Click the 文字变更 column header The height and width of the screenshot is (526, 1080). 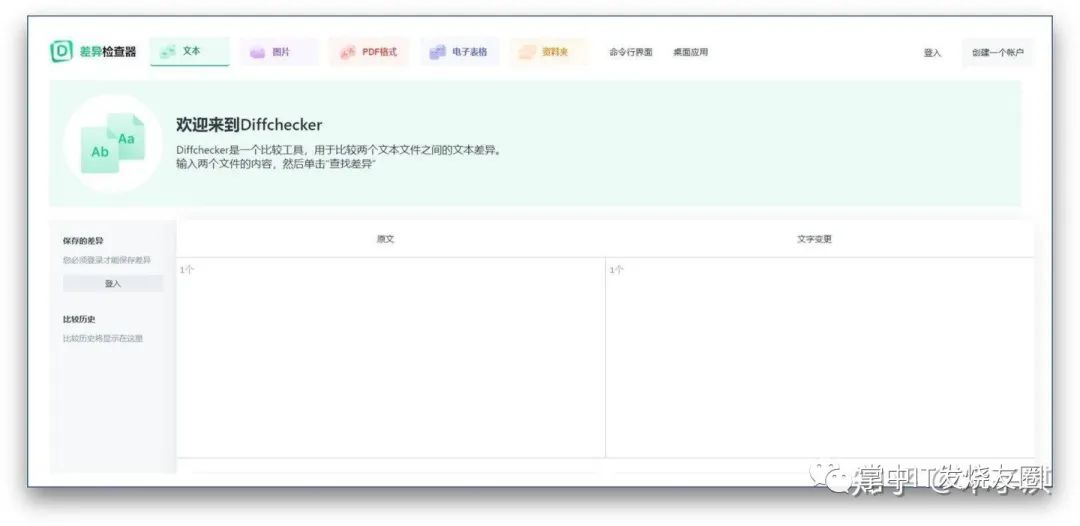click(x=814, y=240)
